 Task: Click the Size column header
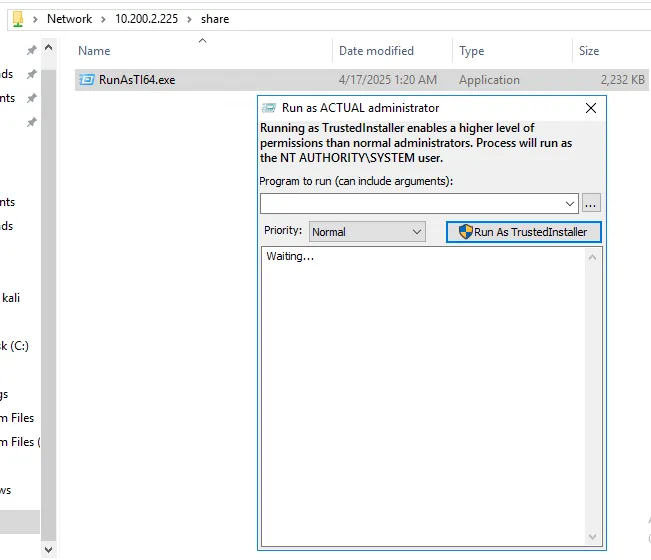589,51
